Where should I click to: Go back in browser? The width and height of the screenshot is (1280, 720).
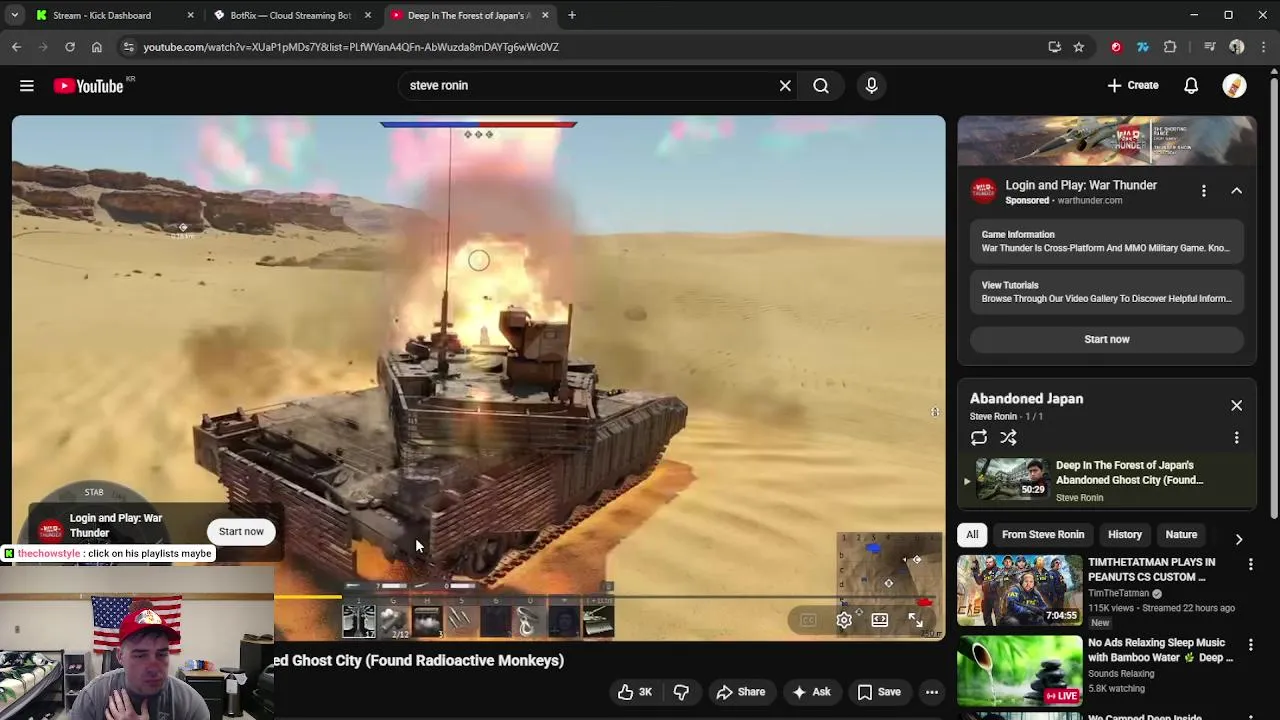click(x=16, y=47)
